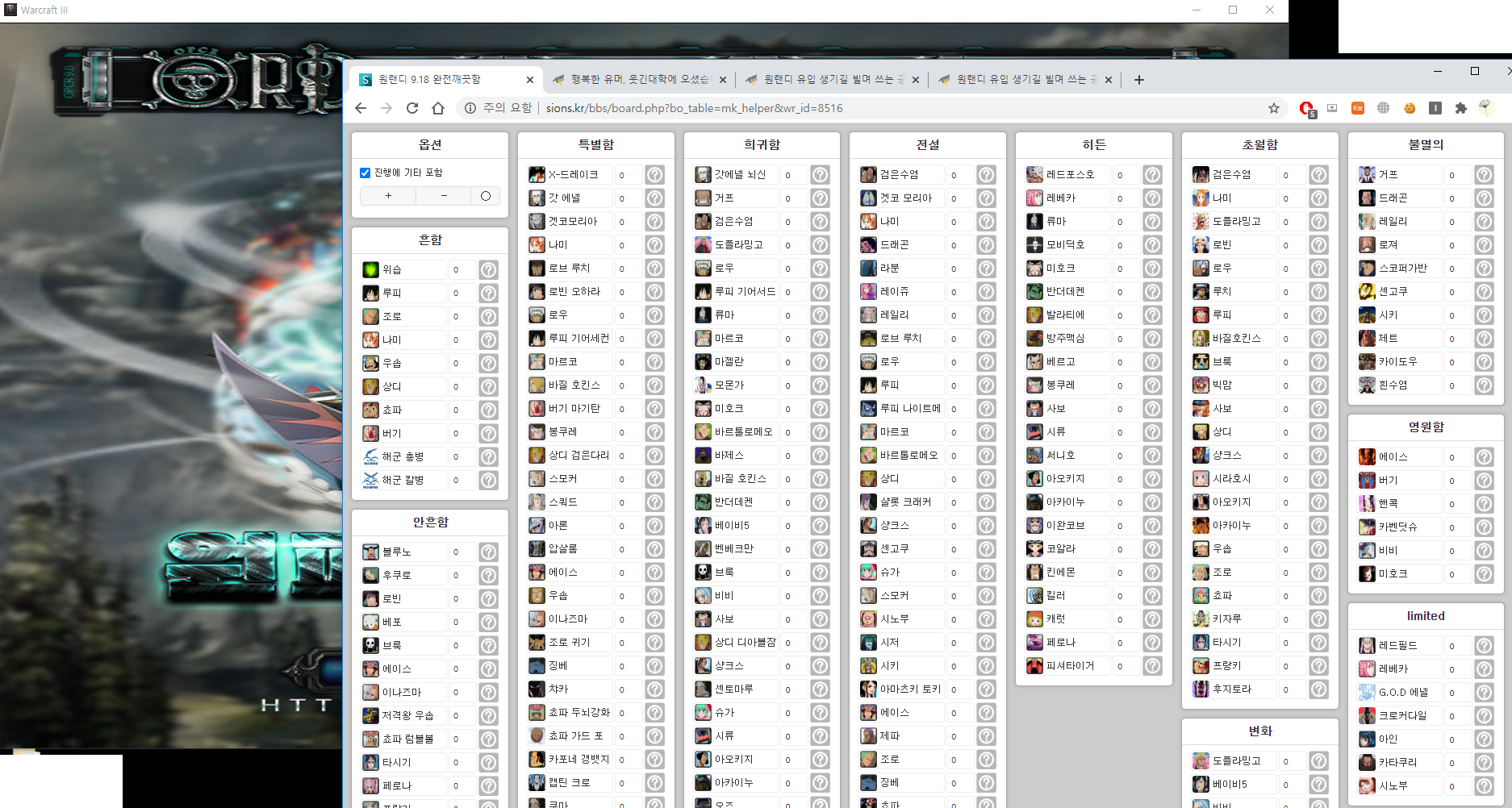Click the help icon next to 스코퍼가반

click(1484, 269)
